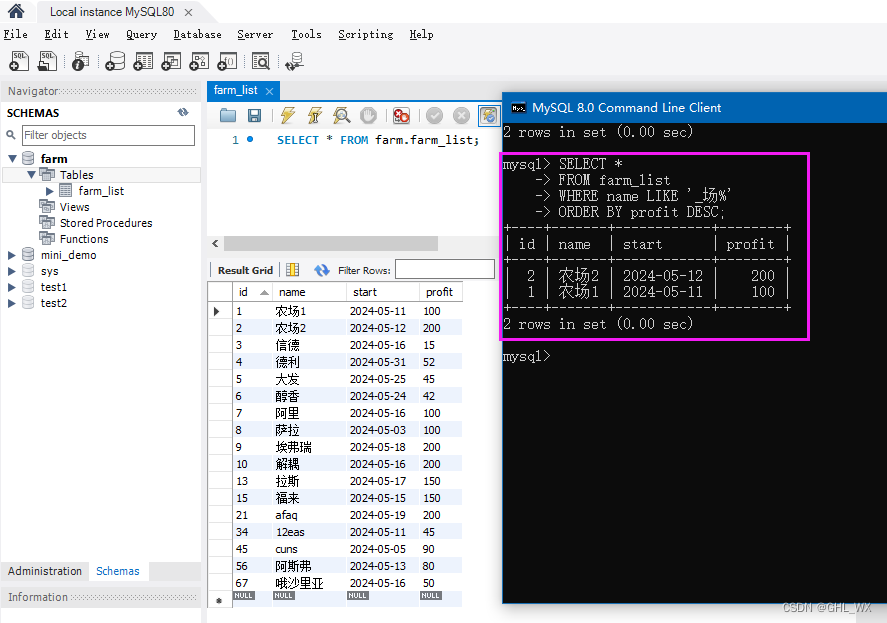
Task: Create new stored procedure icon
Action: (199, 61)
